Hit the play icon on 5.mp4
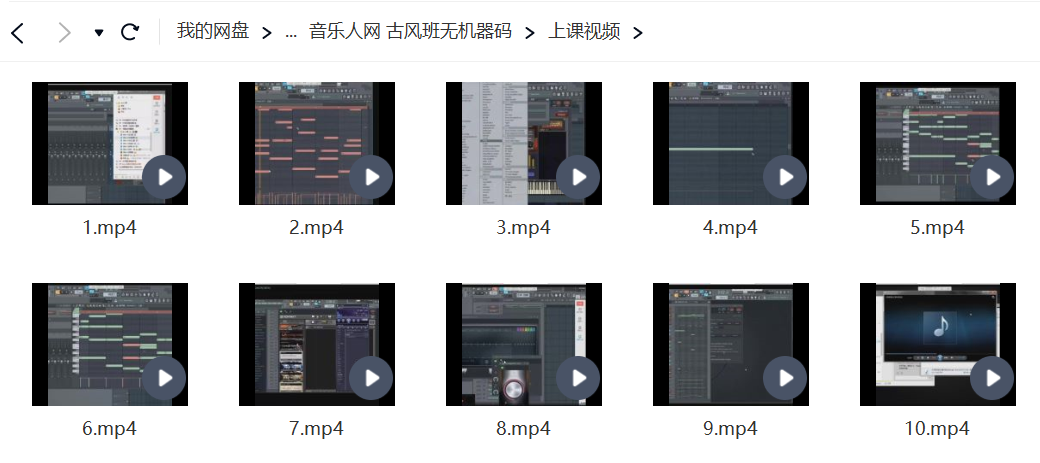Screen dimensions: 1040x463 (992, 178)
